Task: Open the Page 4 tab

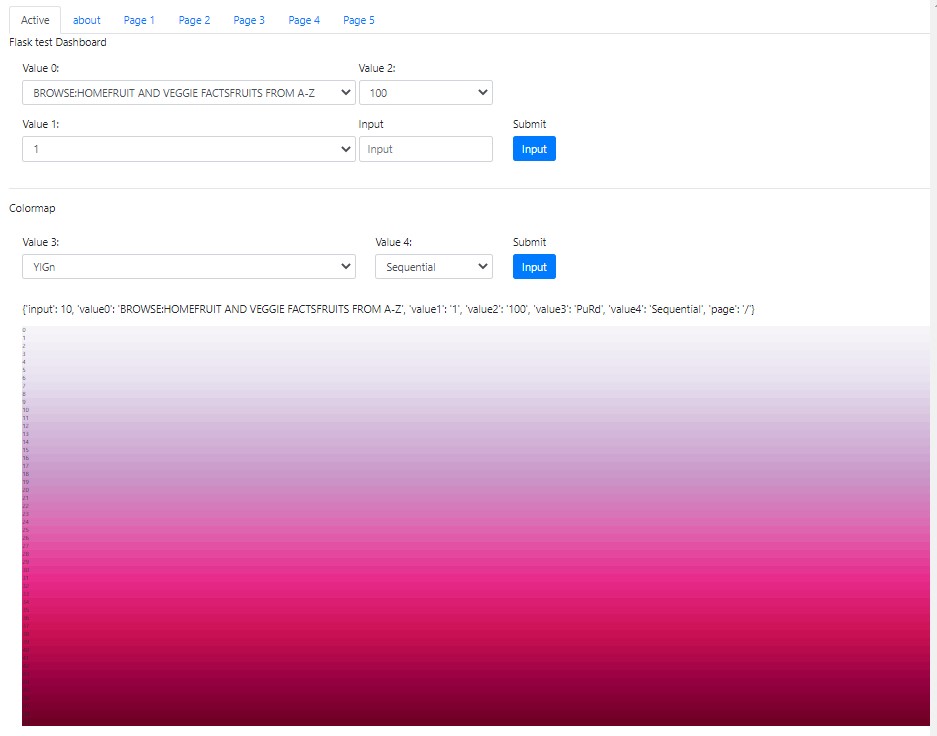Action: [304, 19]
